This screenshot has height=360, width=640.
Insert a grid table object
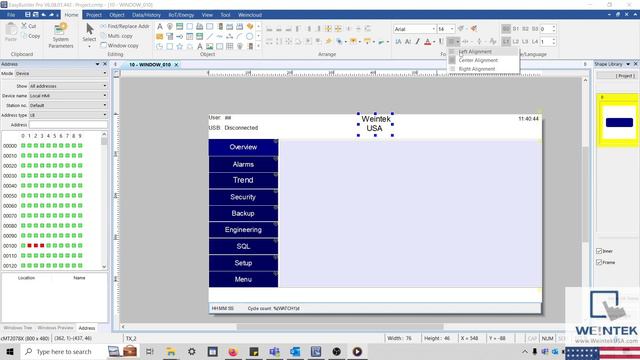pos(229,47)
